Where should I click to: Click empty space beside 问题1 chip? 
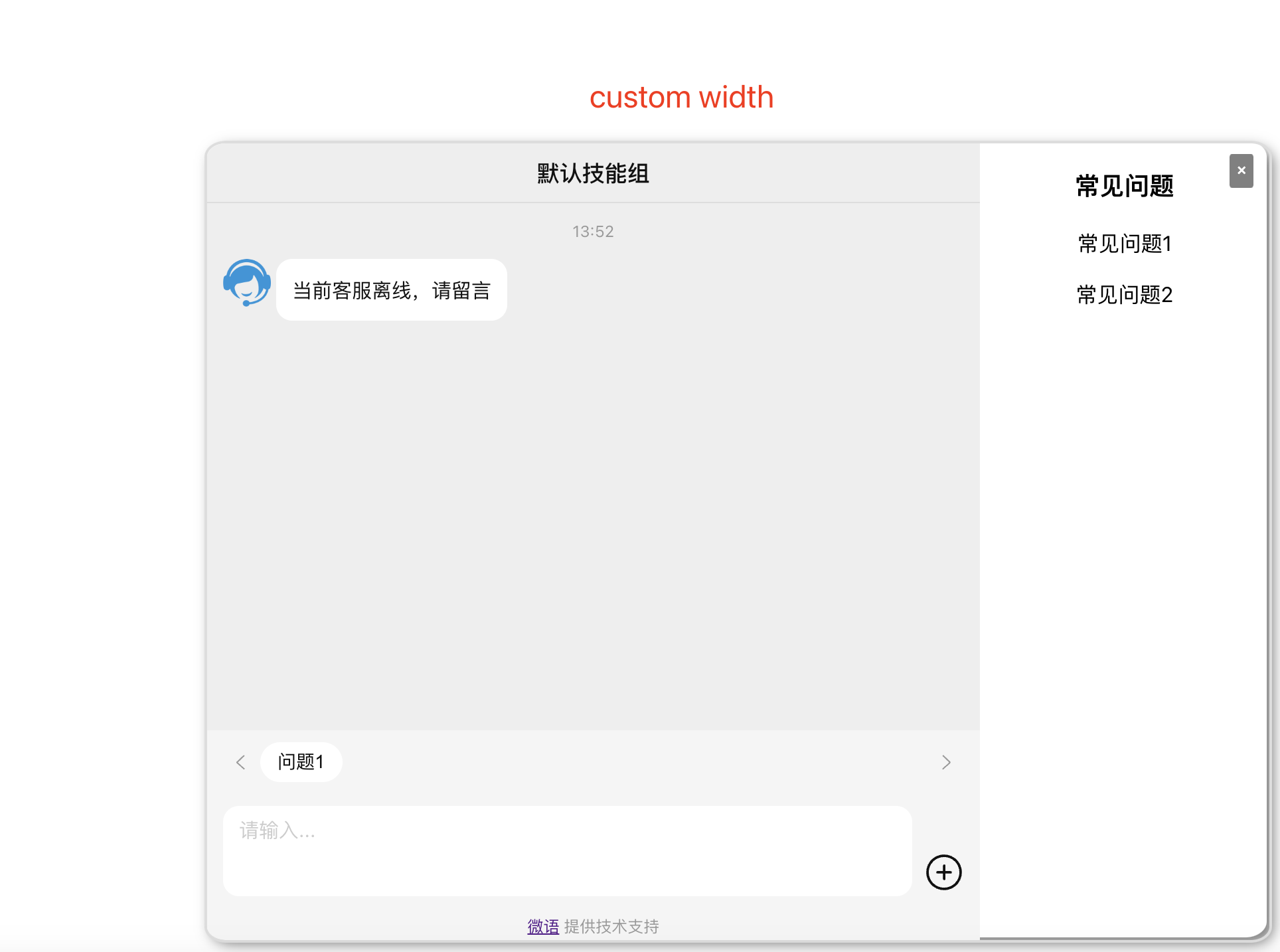tap(631, 761)
